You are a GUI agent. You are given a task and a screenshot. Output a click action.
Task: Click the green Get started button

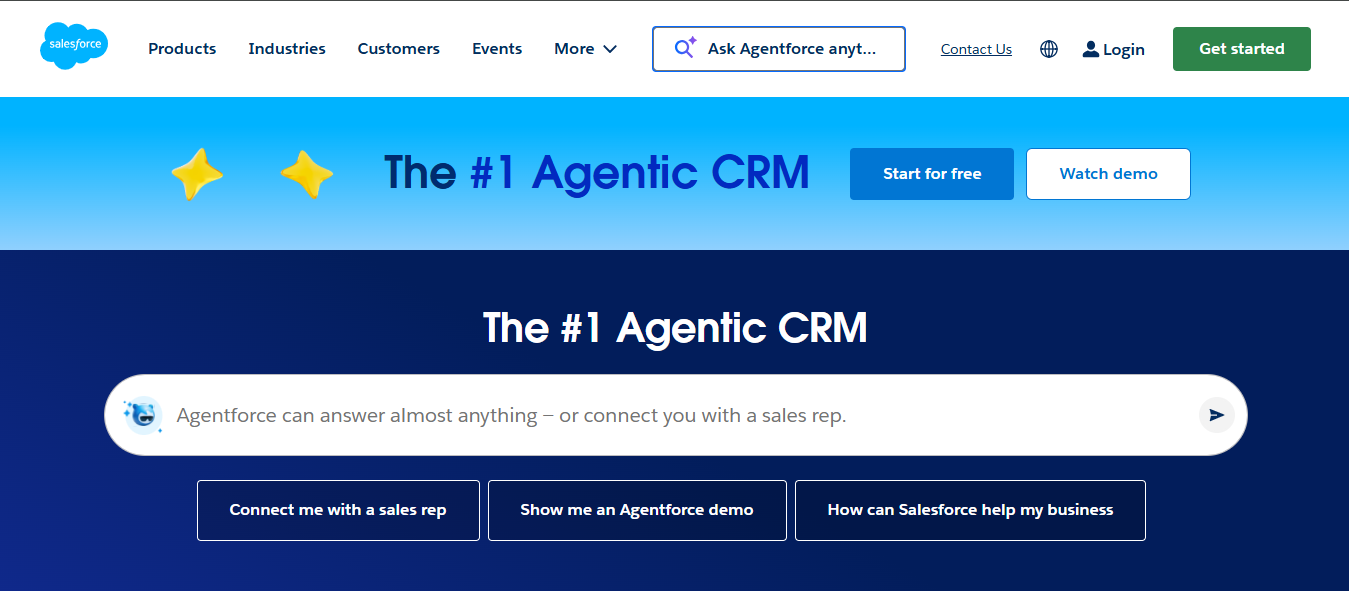coord(1242,49)
